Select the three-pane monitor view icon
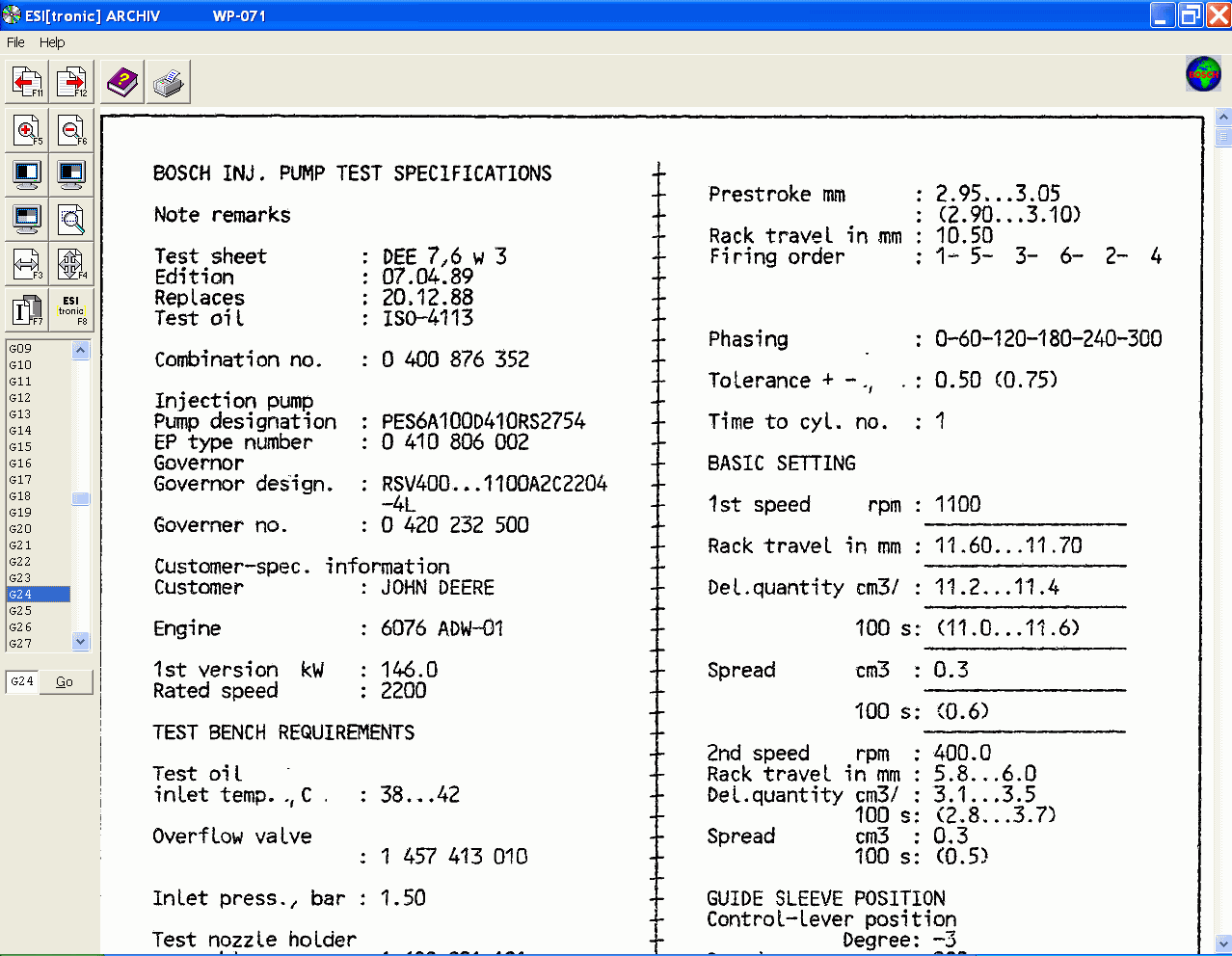This screenshot has height=956, width=1232. tap(72, 173)
